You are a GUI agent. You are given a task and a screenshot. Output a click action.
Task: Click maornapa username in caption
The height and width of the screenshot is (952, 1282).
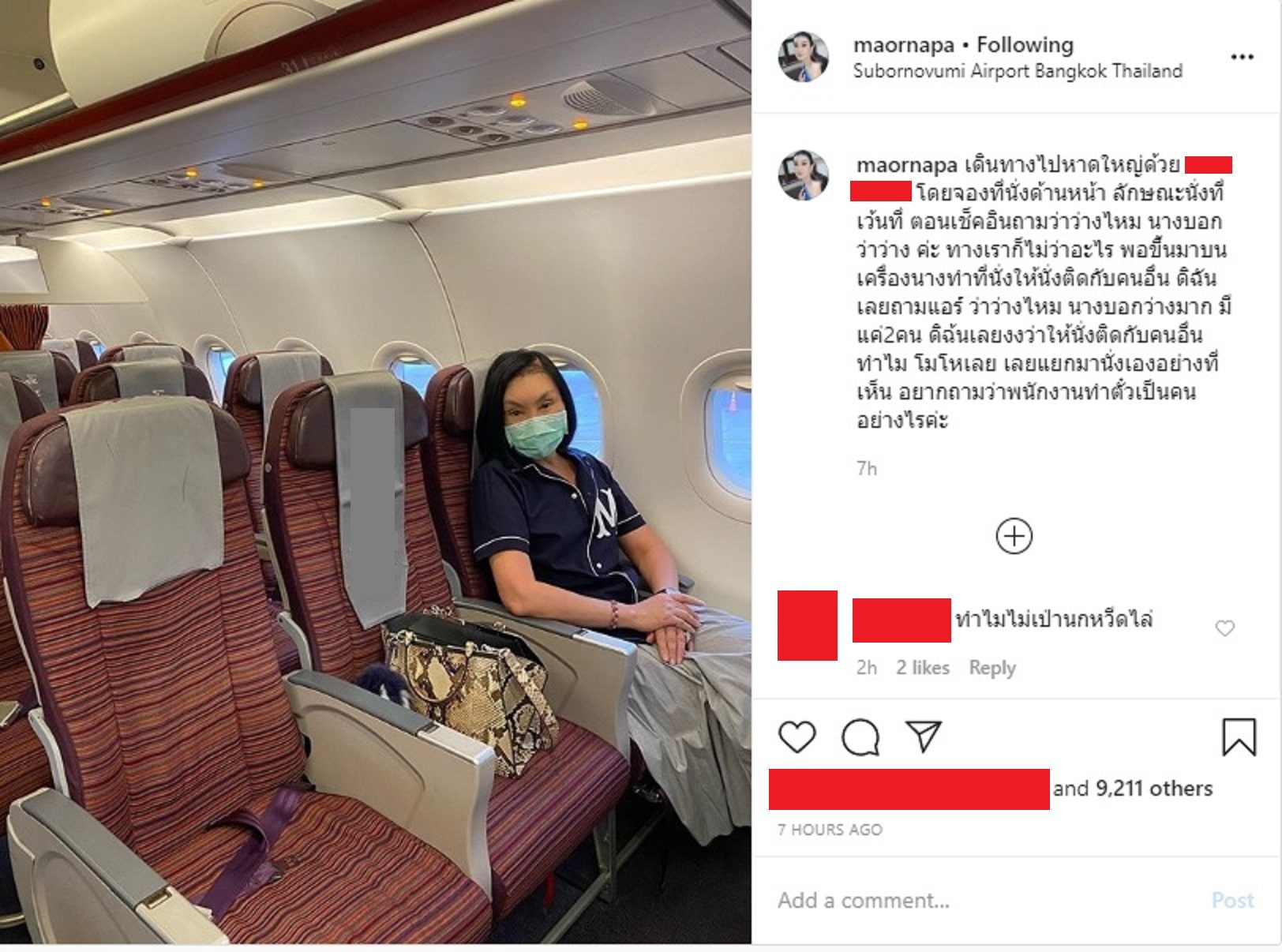[x=907, y=165]
